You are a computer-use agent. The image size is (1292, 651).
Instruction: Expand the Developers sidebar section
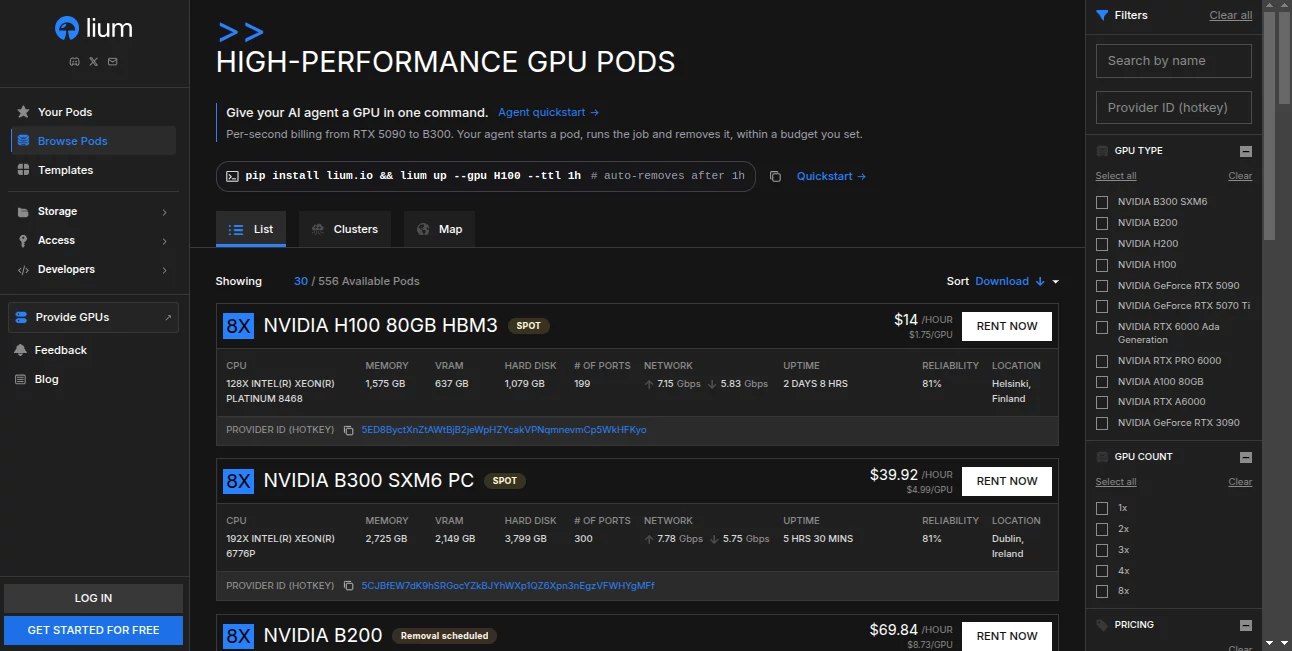[93, 269]
